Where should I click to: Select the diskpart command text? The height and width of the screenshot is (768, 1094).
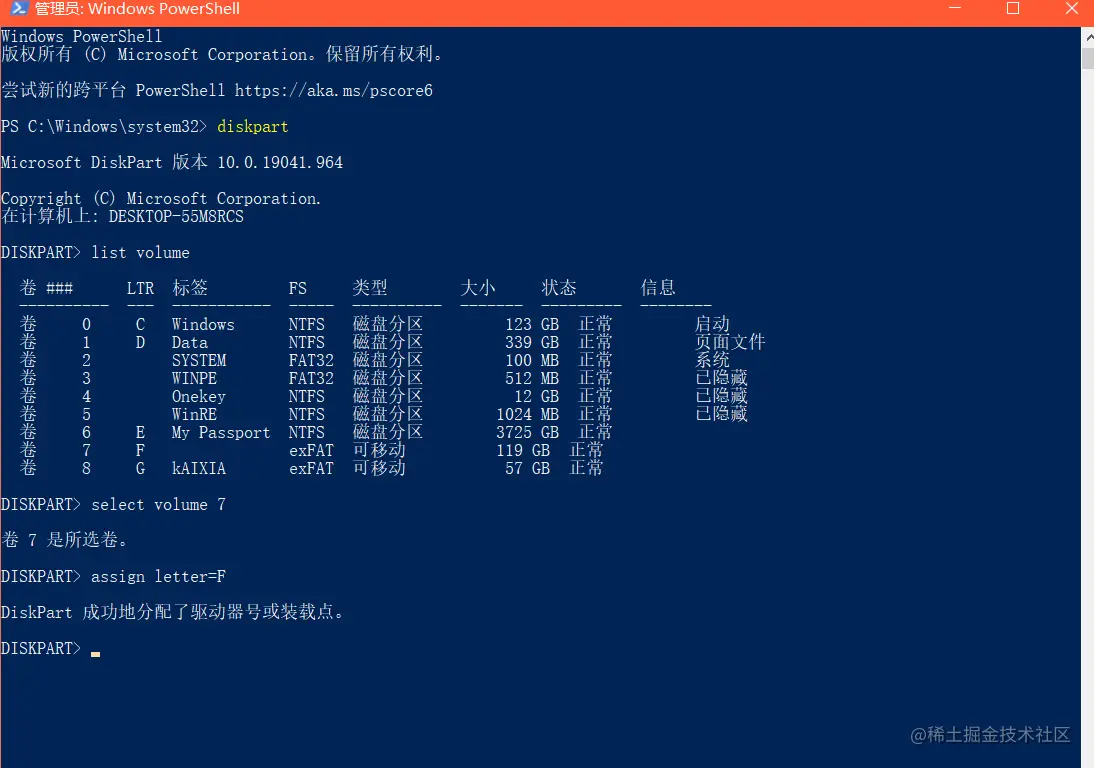[252, 126]
